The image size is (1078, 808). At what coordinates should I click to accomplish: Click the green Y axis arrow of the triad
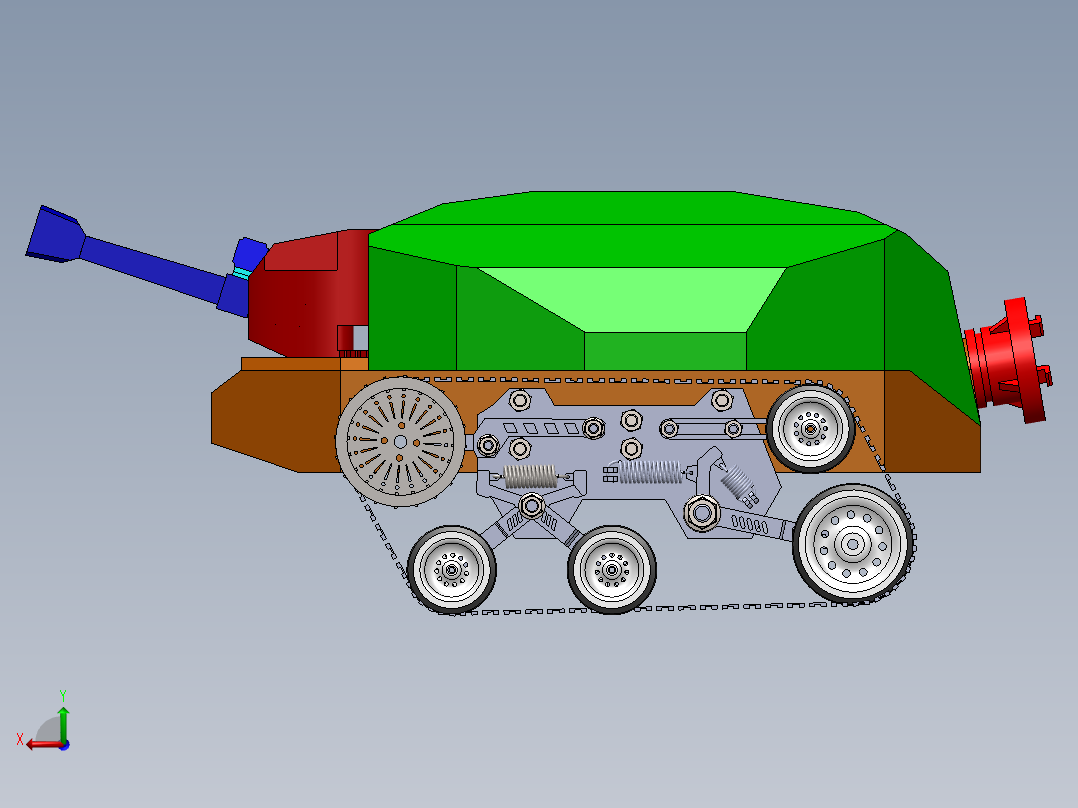63,712
